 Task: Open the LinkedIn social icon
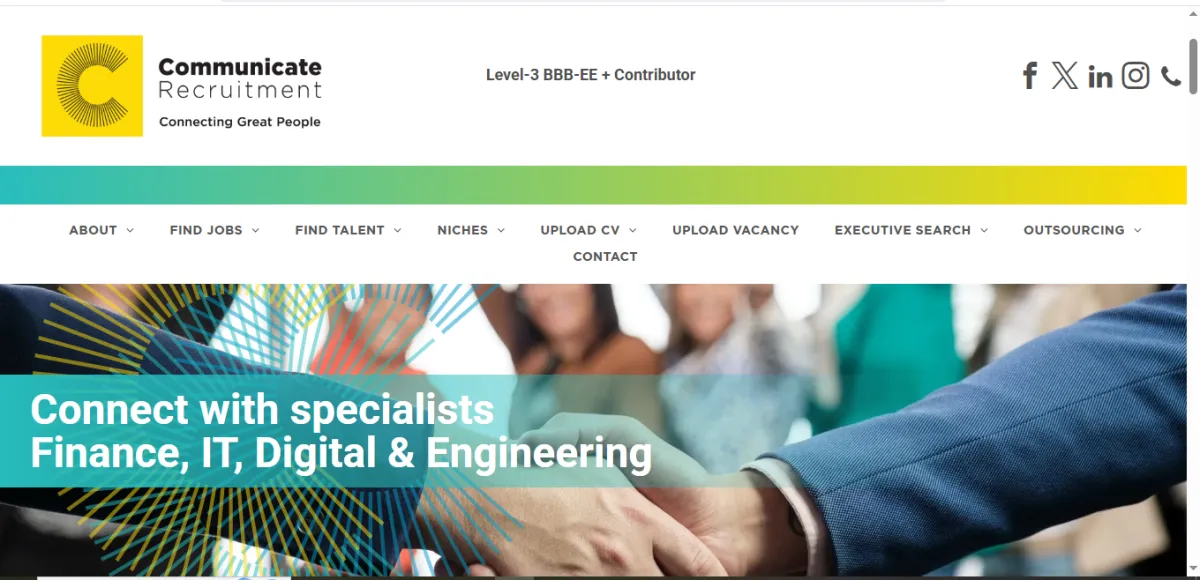tap(1100, 77)
